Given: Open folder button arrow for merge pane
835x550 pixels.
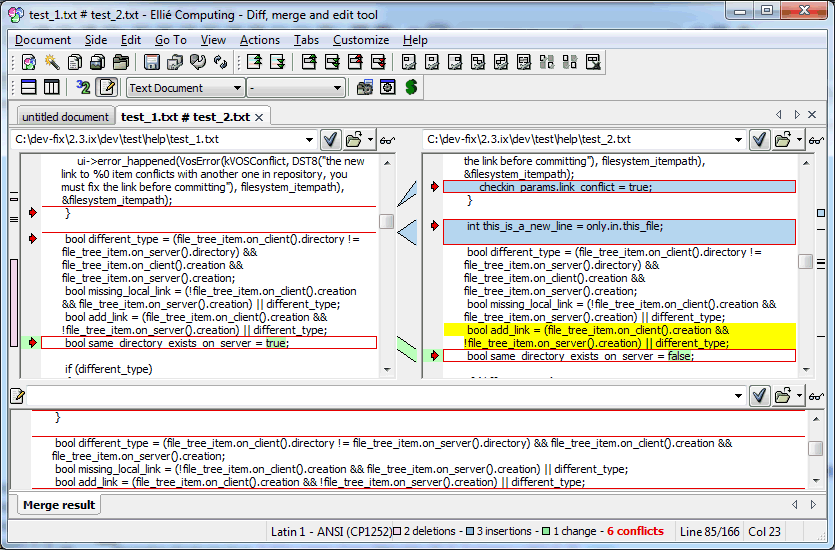Looking at the screenshot, I should [x=799, y=396].
